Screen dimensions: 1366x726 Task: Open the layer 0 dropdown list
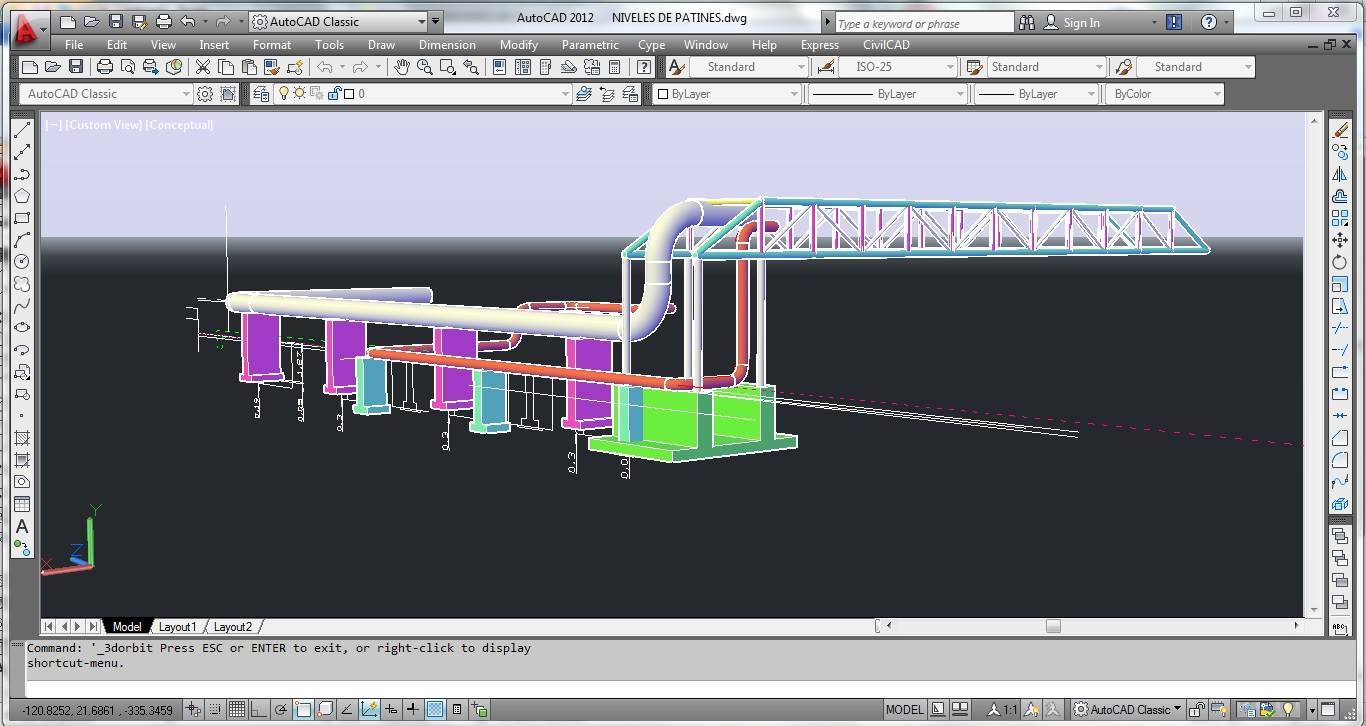(x=564, y=94)
